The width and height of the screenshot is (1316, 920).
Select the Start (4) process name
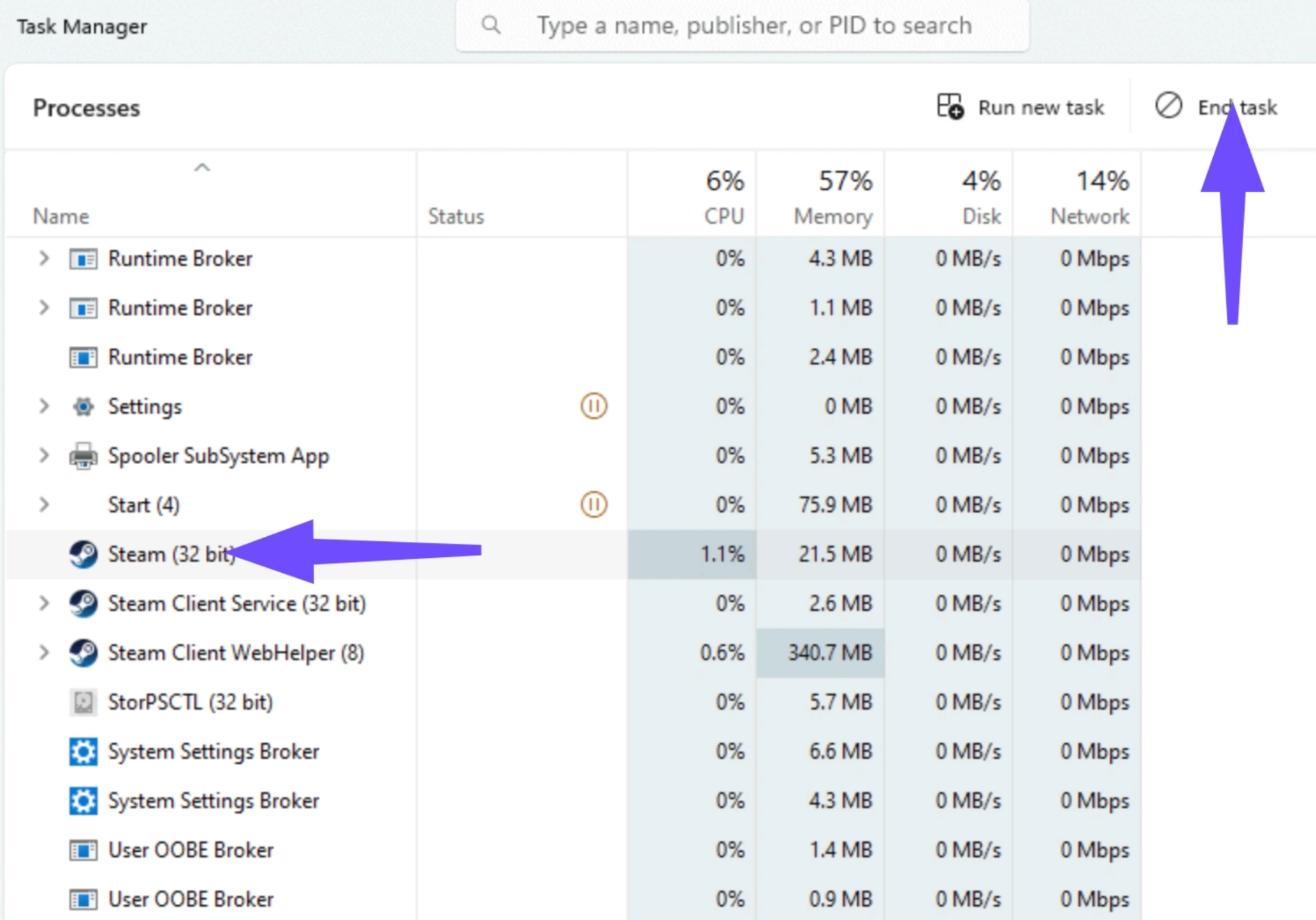point(144,505)
